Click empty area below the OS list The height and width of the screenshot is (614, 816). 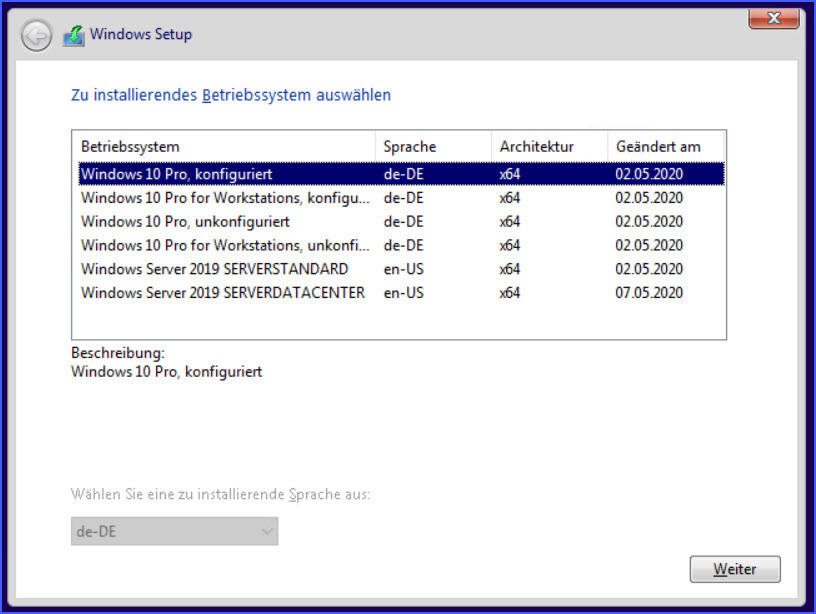tap(399, 323)
